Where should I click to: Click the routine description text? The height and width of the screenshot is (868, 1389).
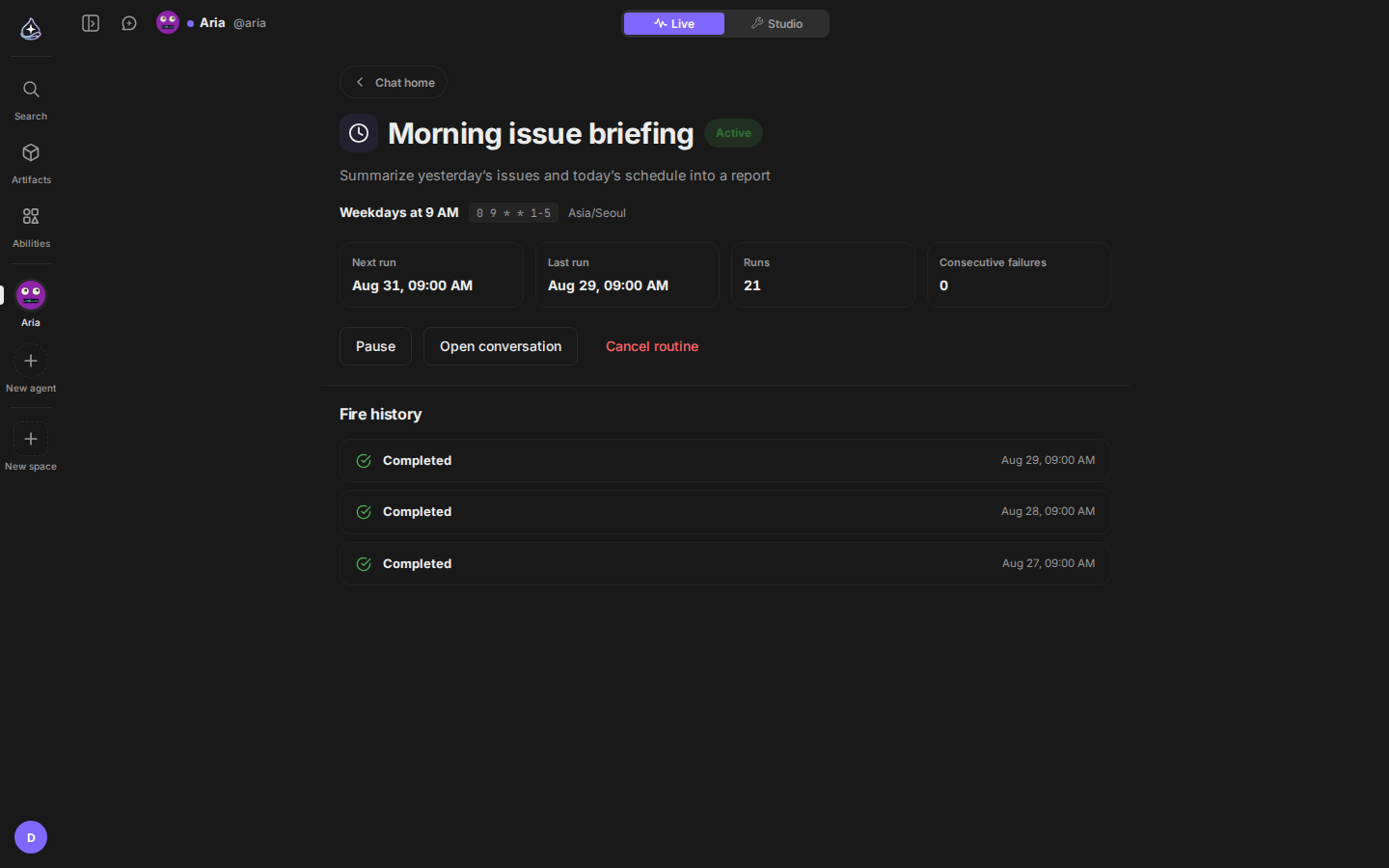coord(555,176)
